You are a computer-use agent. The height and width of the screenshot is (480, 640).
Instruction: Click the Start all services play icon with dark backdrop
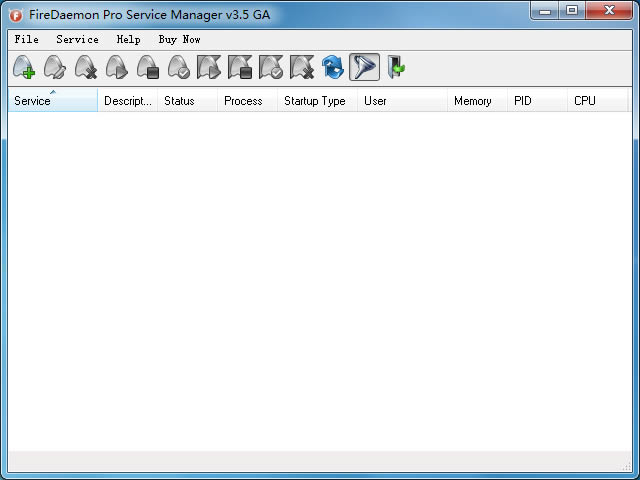[209, 67]
